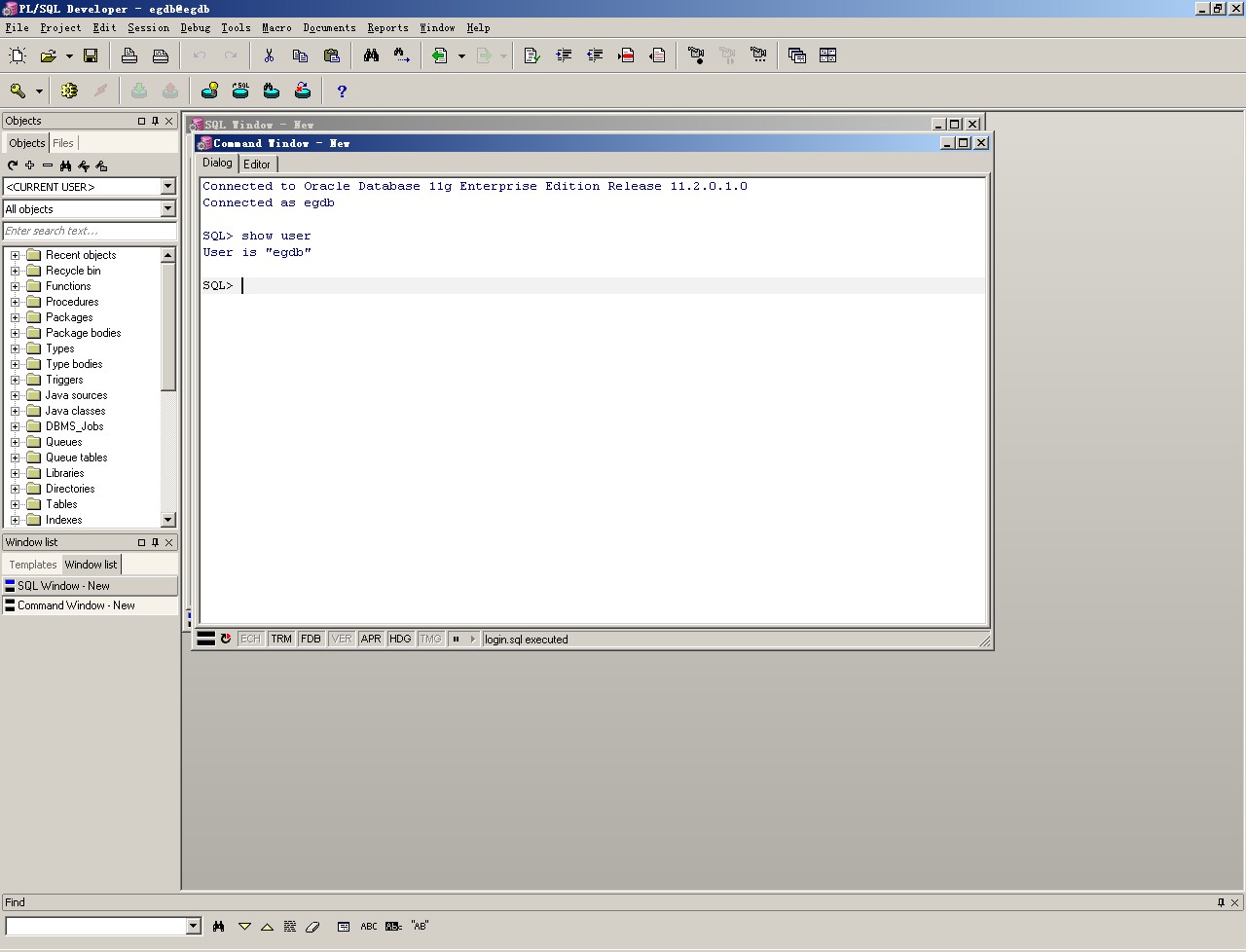Click the refresh icon in Command Window status bar

(x=226, y=639)
